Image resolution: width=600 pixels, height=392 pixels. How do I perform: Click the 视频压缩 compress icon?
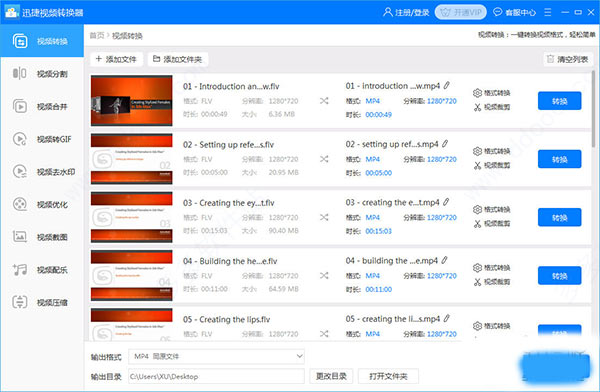20,302
